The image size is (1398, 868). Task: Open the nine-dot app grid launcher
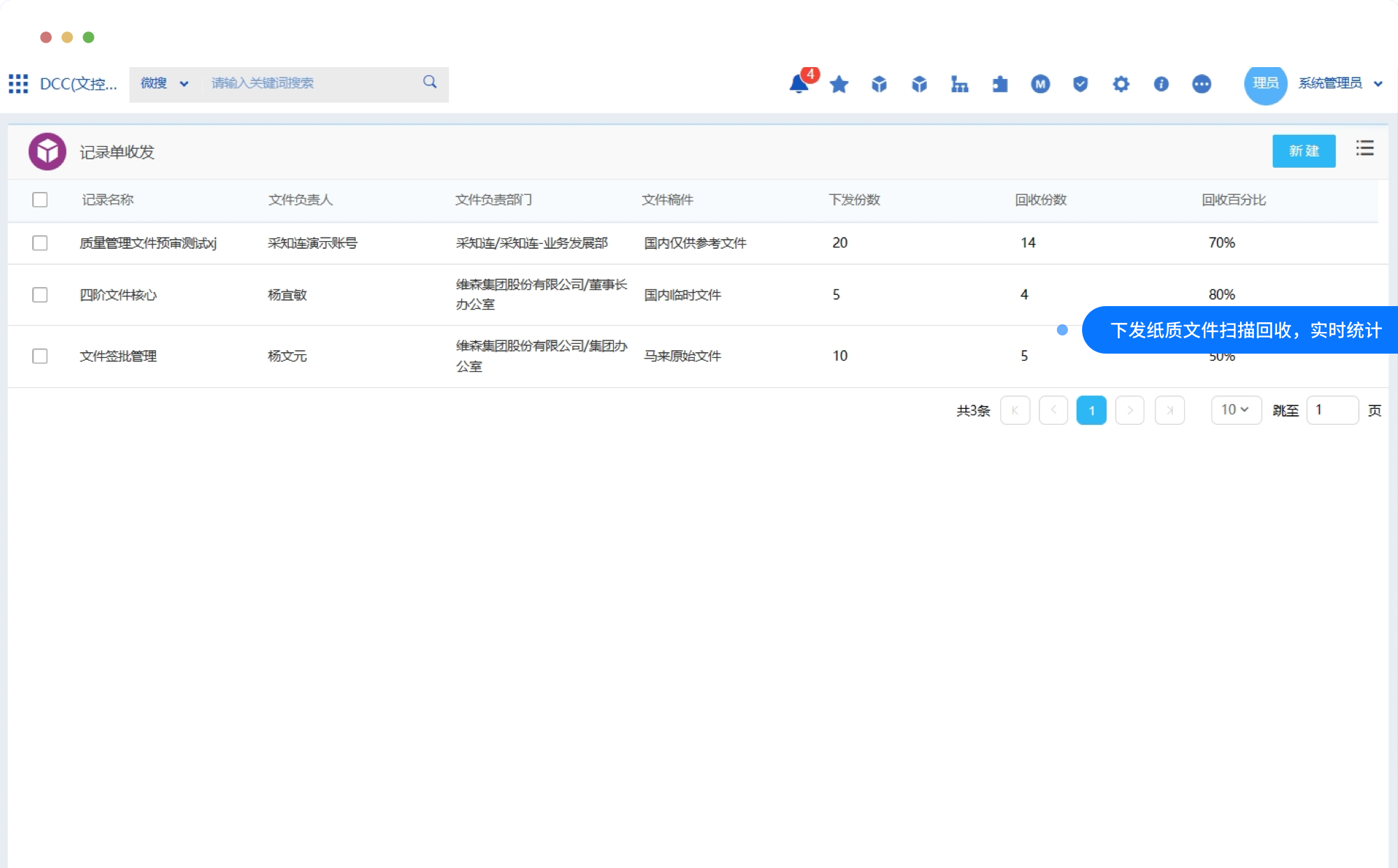coord(18,84)
